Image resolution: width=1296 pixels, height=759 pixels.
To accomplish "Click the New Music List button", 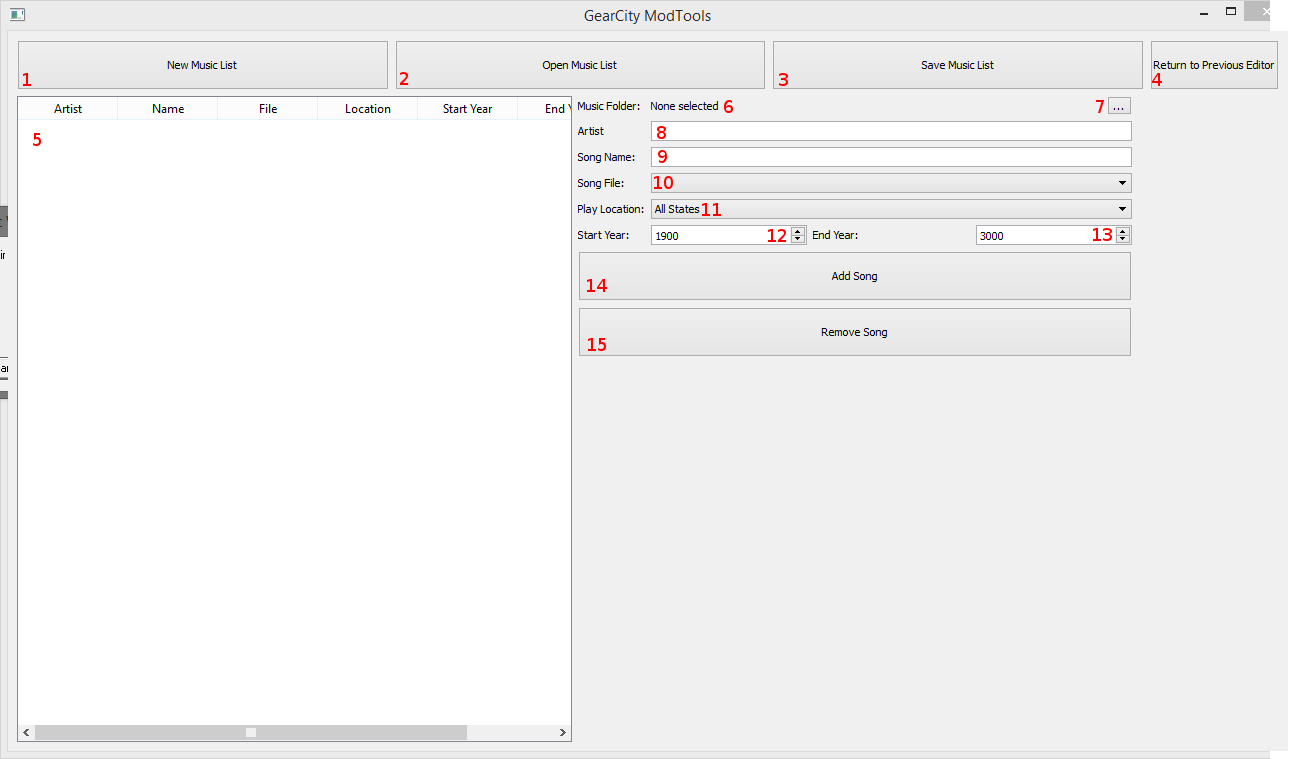I will 202,65.
